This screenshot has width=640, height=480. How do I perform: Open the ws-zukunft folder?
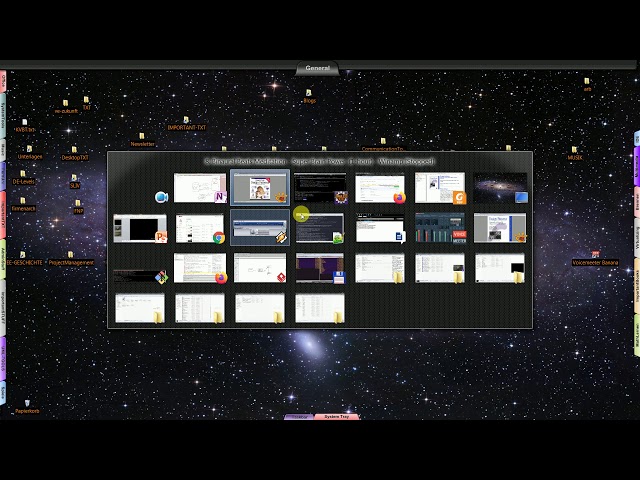(66, 107)
